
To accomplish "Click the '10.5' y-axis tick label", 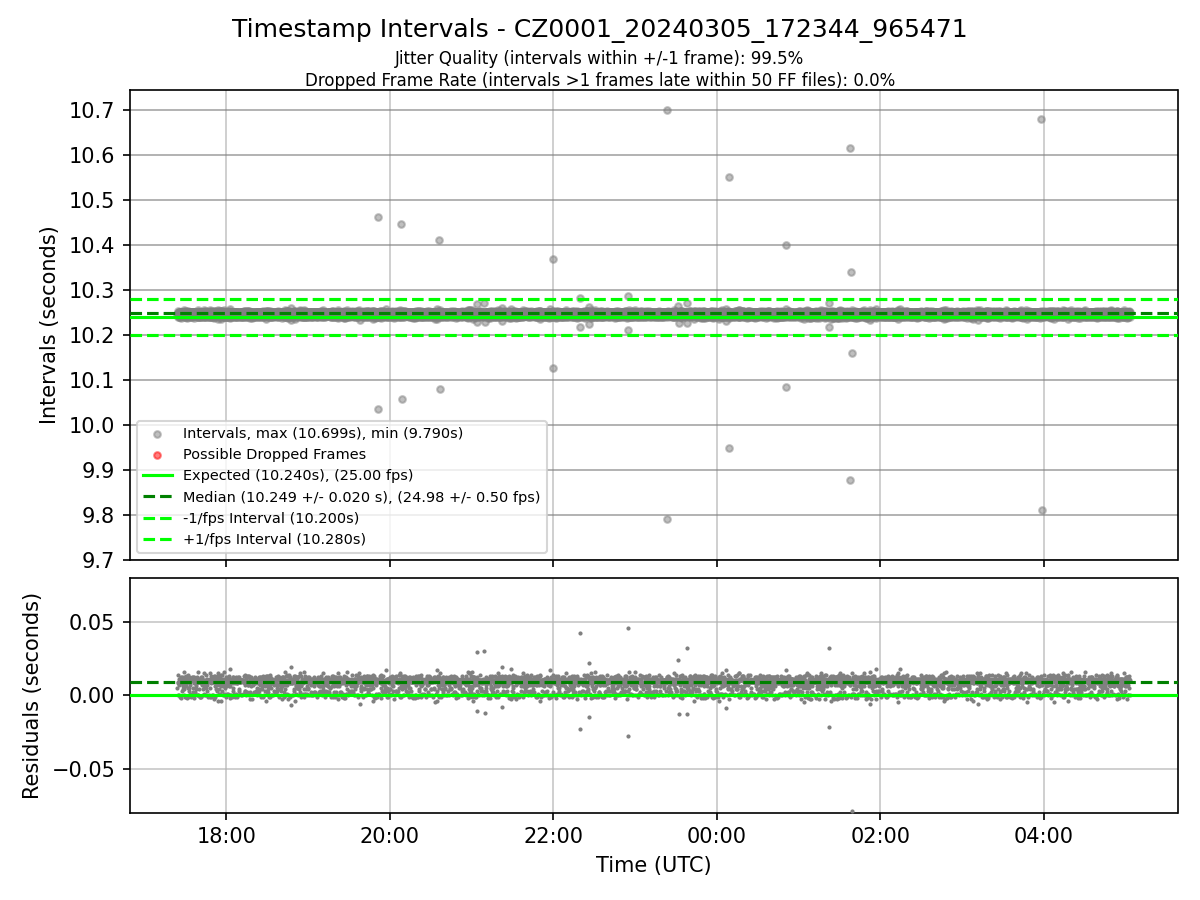I will point(94,200).
